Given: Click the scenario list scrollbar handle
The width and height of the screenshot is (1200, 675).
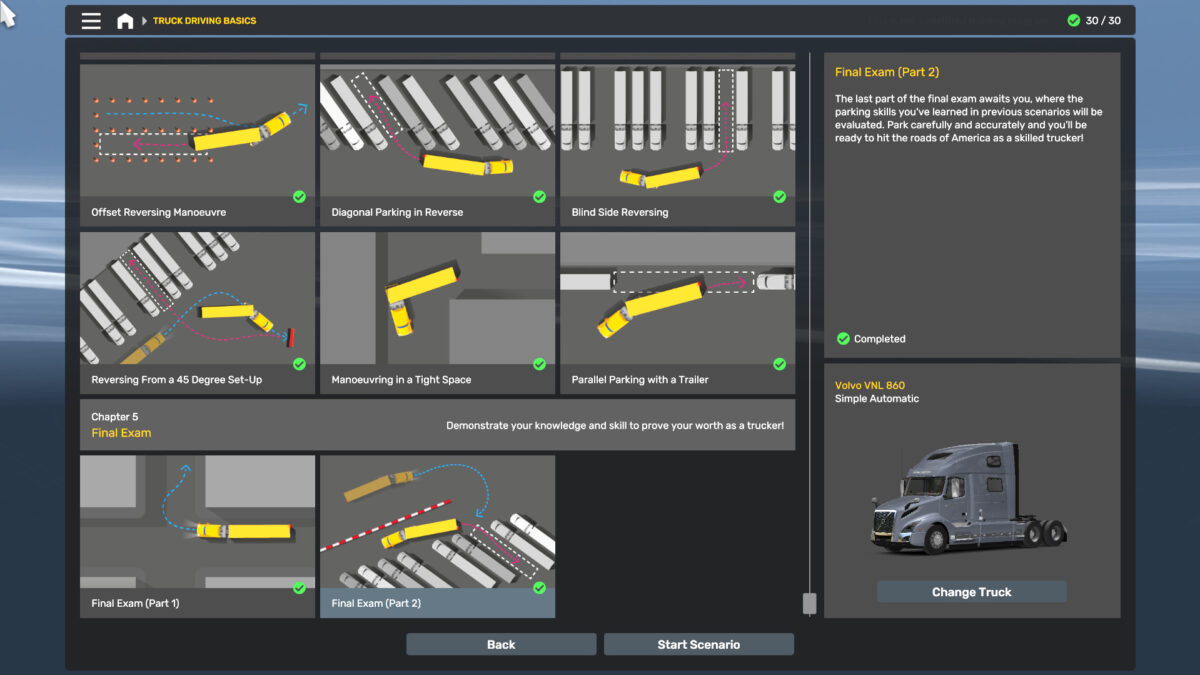Looking at the screenshot, I should tap(809, 603).
